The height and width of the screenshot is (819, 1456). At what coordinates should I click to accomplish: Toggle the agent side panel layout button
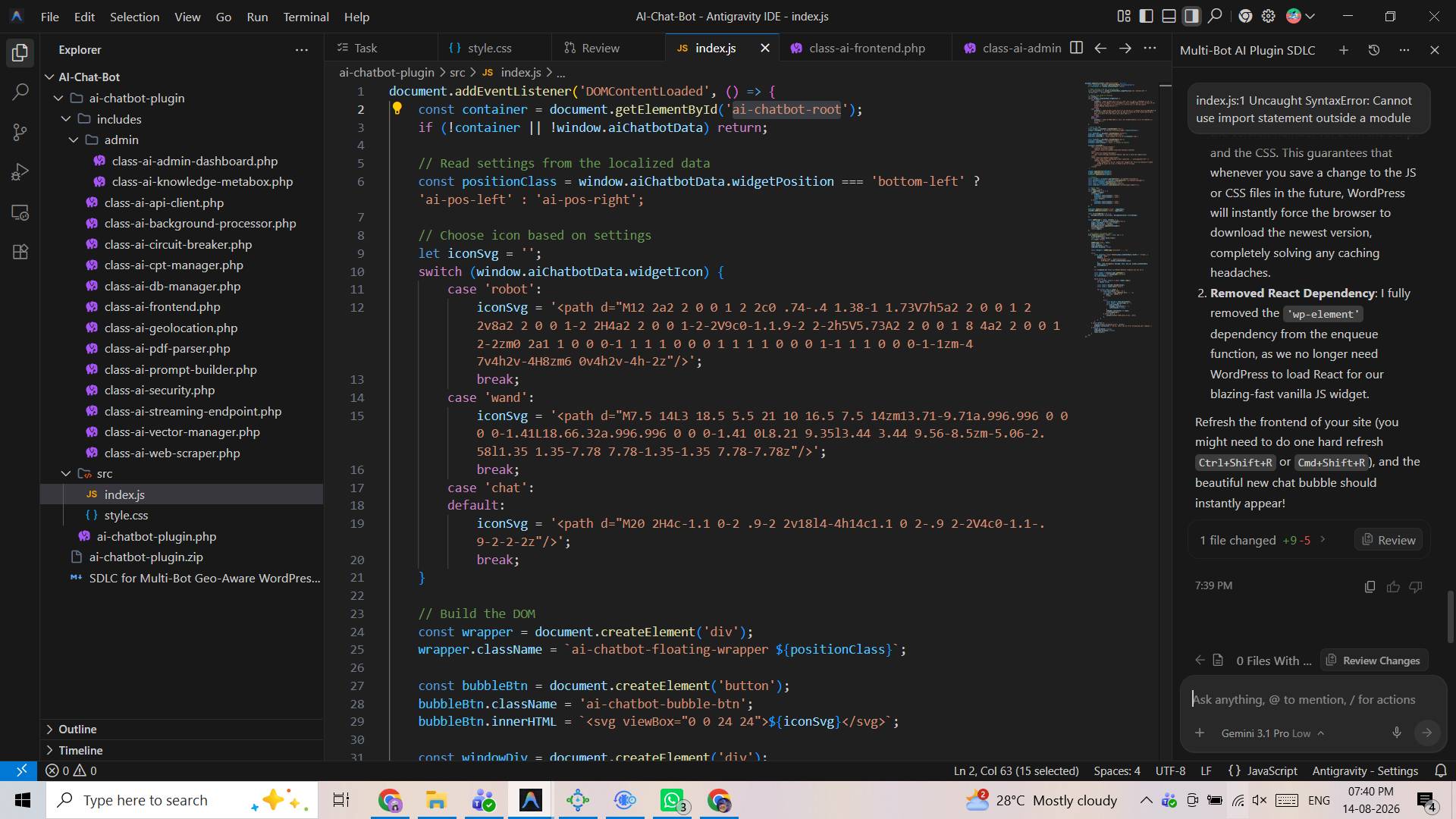coord(1192,16)
